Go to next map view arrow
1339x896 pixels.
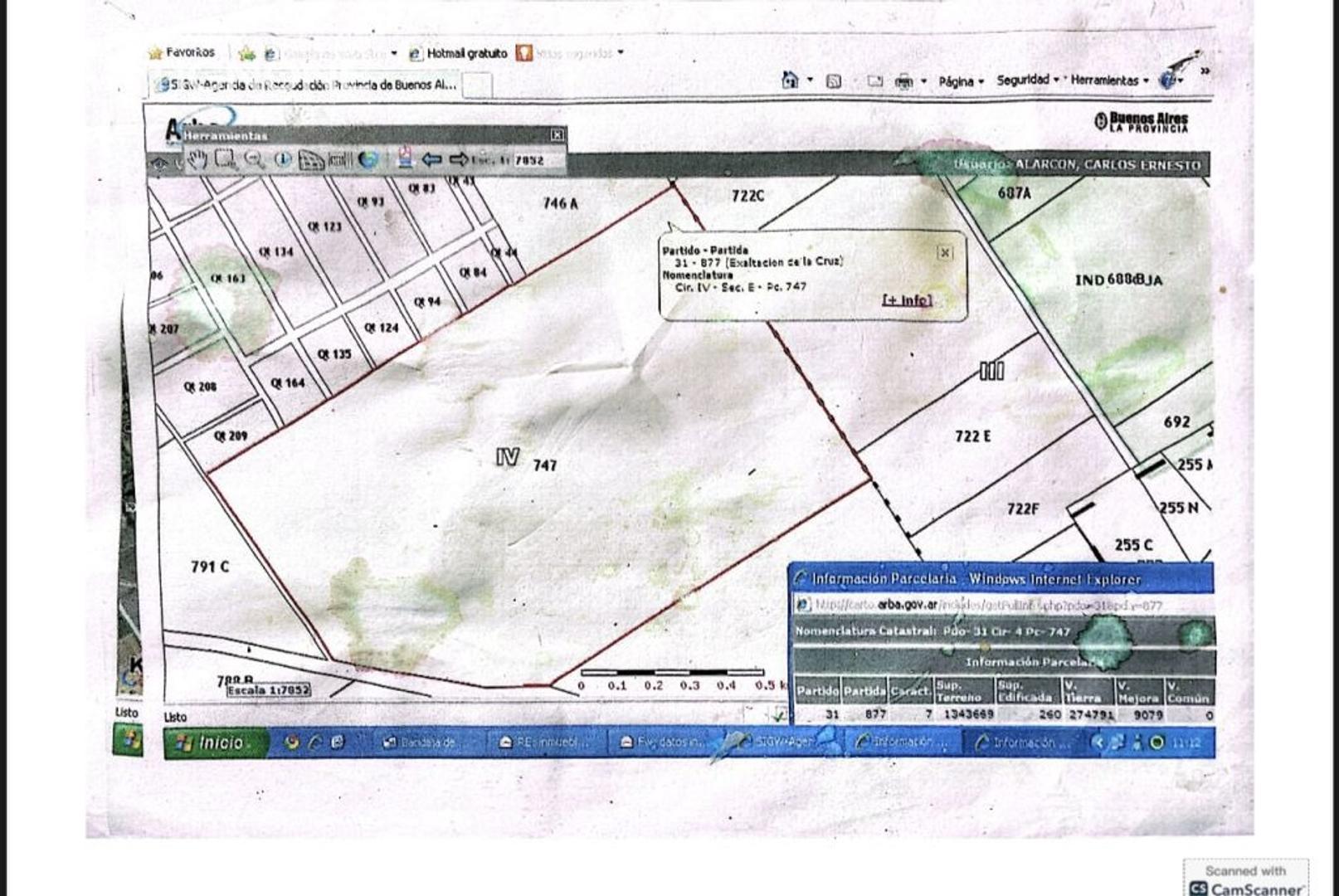pos(458,159)
